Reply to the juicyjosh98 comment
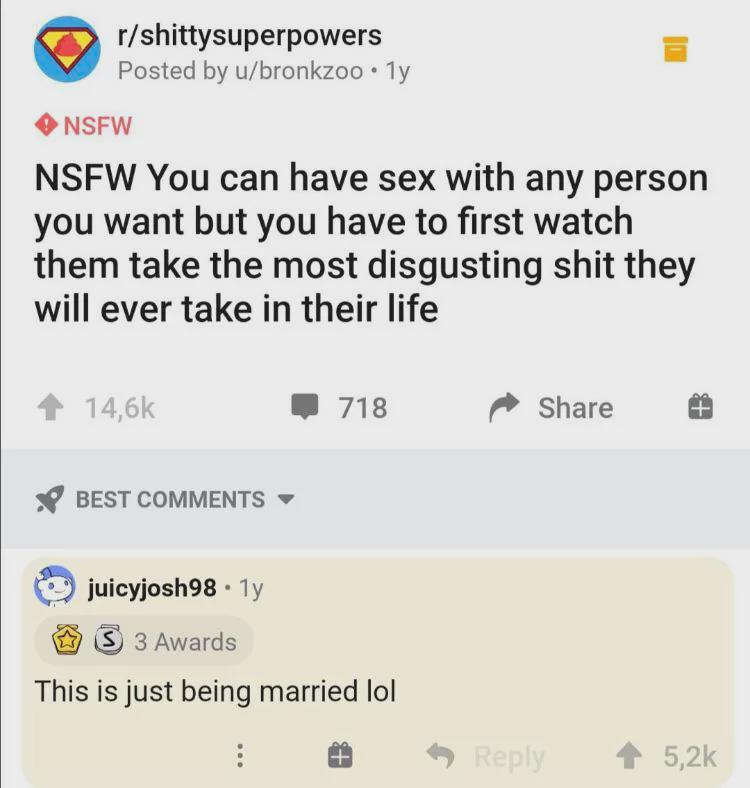The height and width of the screenshot is (788, 750). tap(486, 755)
